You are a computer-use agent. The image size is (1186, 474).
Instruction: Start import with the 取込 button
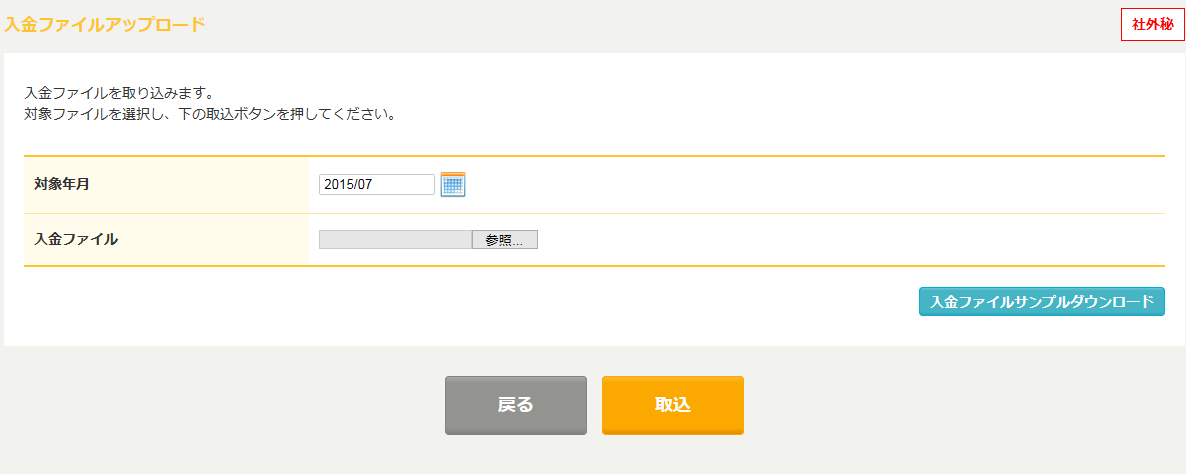(673, 405)
